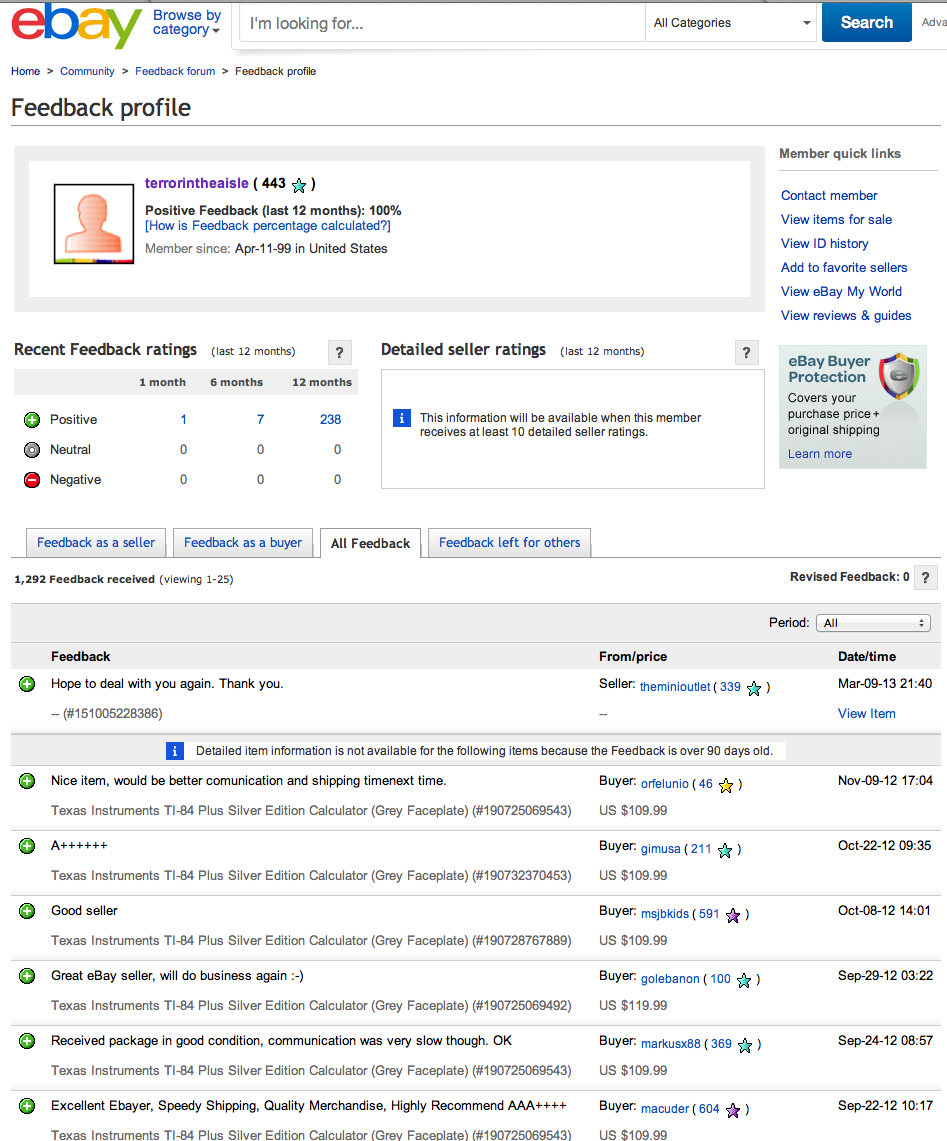947x1141 pixels.
Task: Open seller theminioutlet's profile link
Action: (x=675, y=687)
